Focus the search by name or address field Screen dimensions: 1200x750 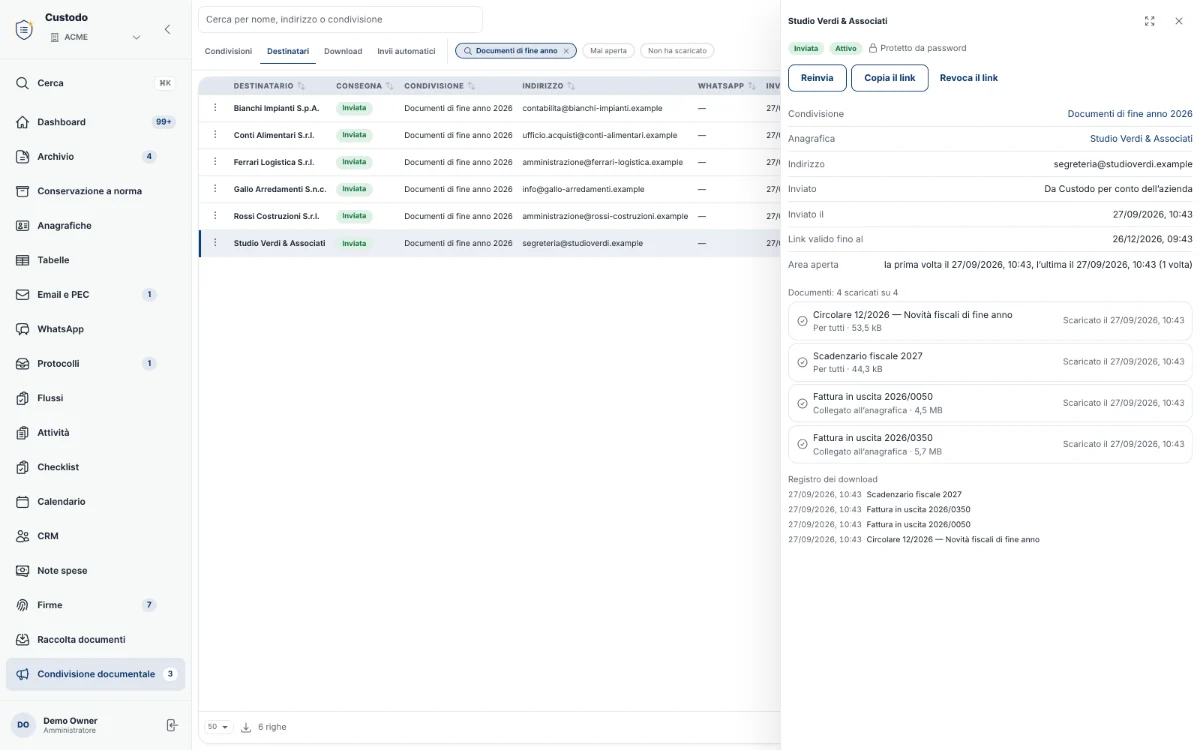coord(340,19)
